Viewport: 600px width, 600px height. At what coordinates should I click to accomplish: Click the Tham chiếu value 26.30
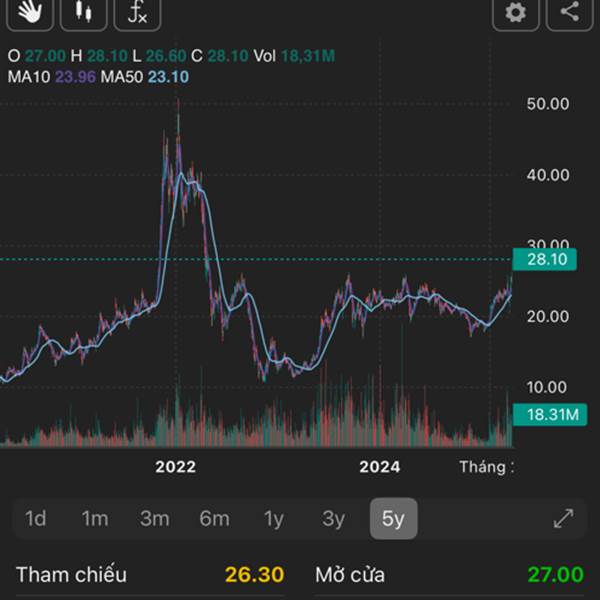[254, 574]
